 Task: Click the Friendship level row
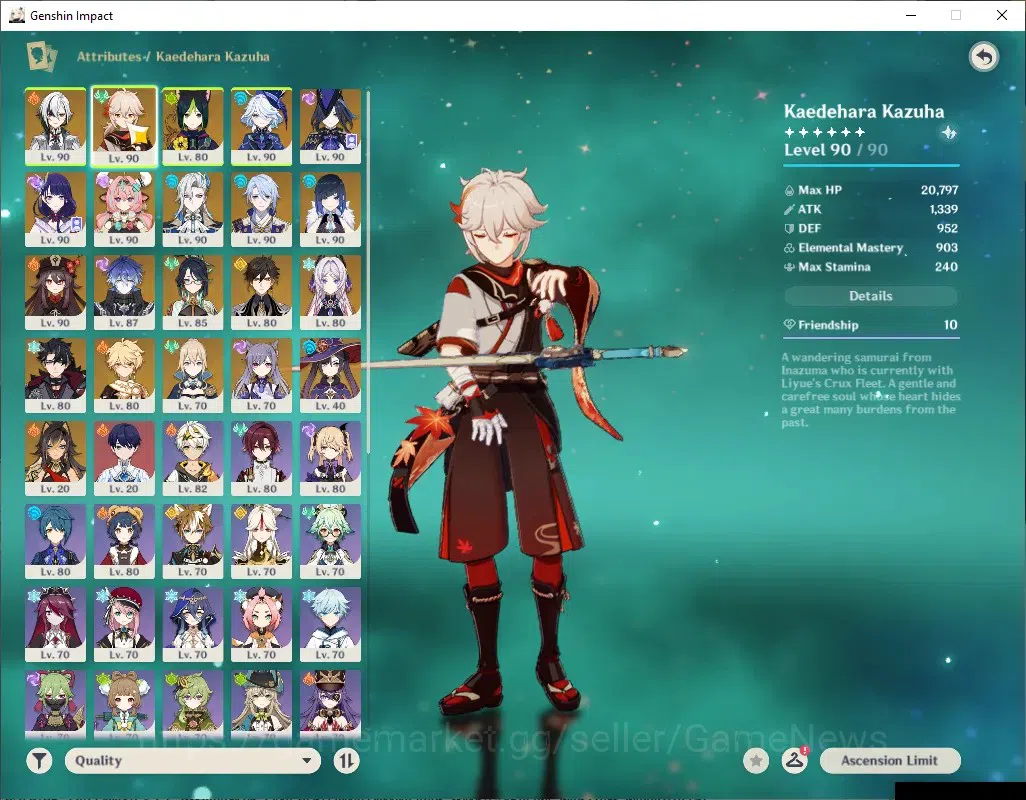click(x=871, y=325)
